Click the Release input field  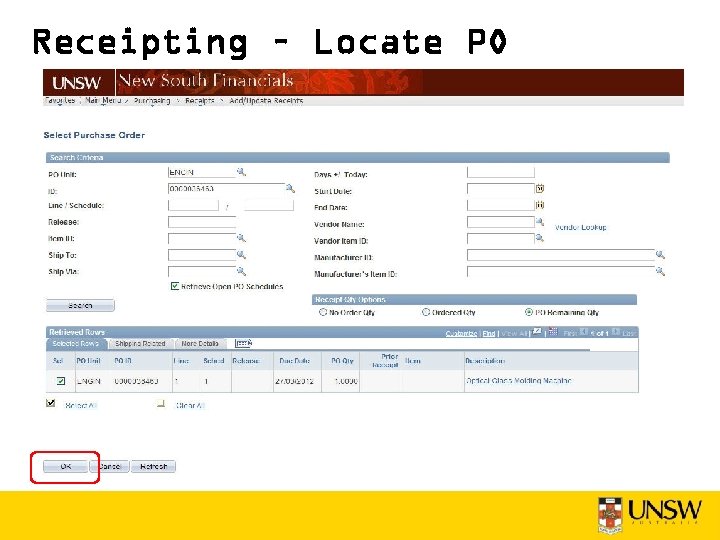202,222
